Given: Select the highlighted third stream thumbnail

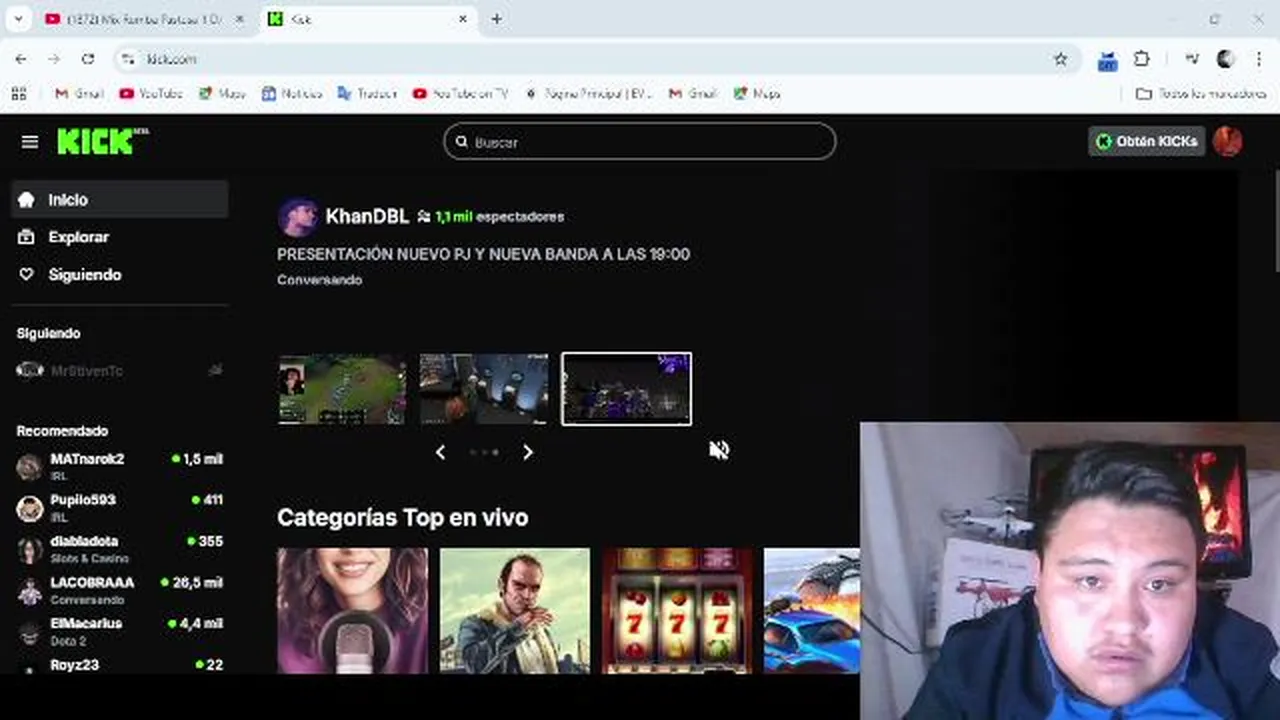Looking at the screenshot, I should pos(626,389).
